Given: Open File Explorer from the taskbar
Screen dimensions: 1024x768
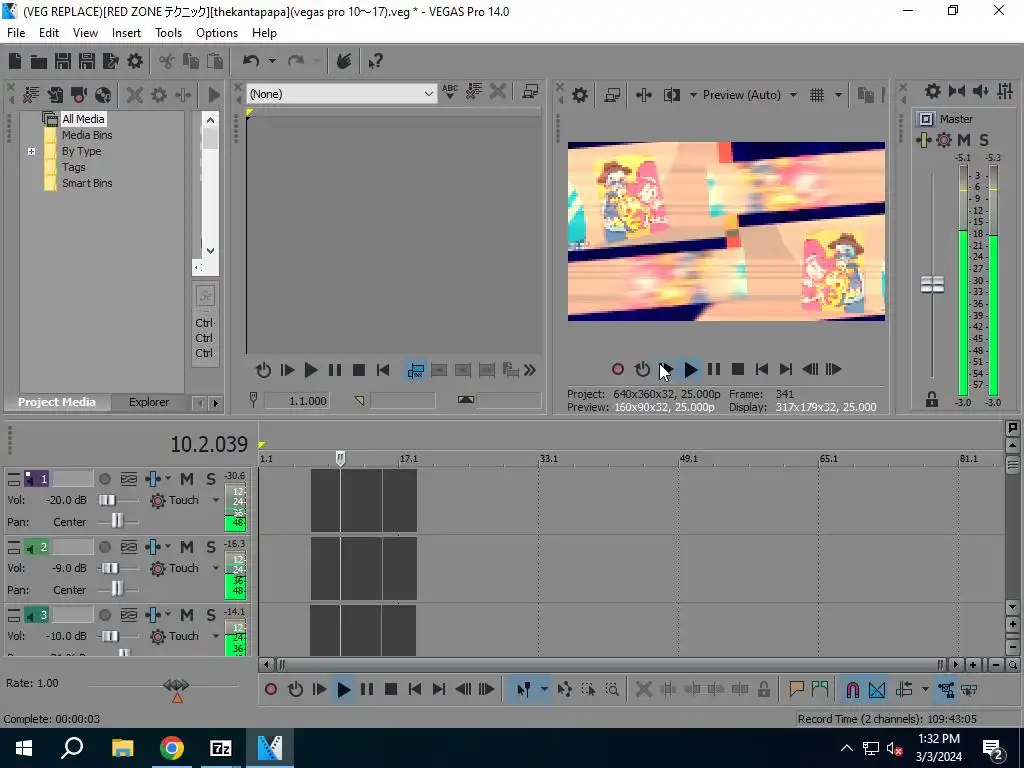Looking at the screenshot, I should (123, 748).
